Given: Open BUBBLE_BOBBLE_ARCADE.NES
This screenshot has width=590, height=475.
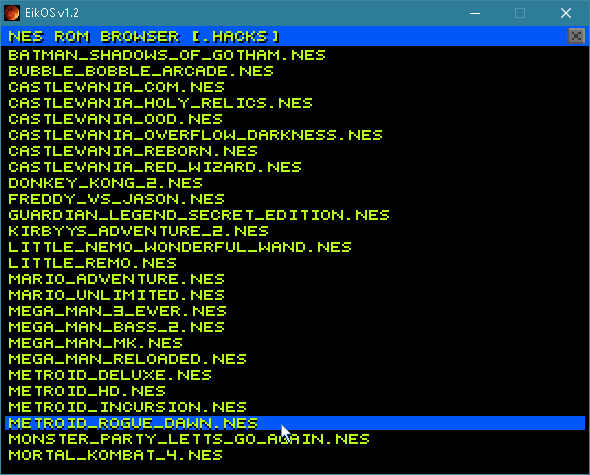Looking at the screenshot, I should 141,71.
